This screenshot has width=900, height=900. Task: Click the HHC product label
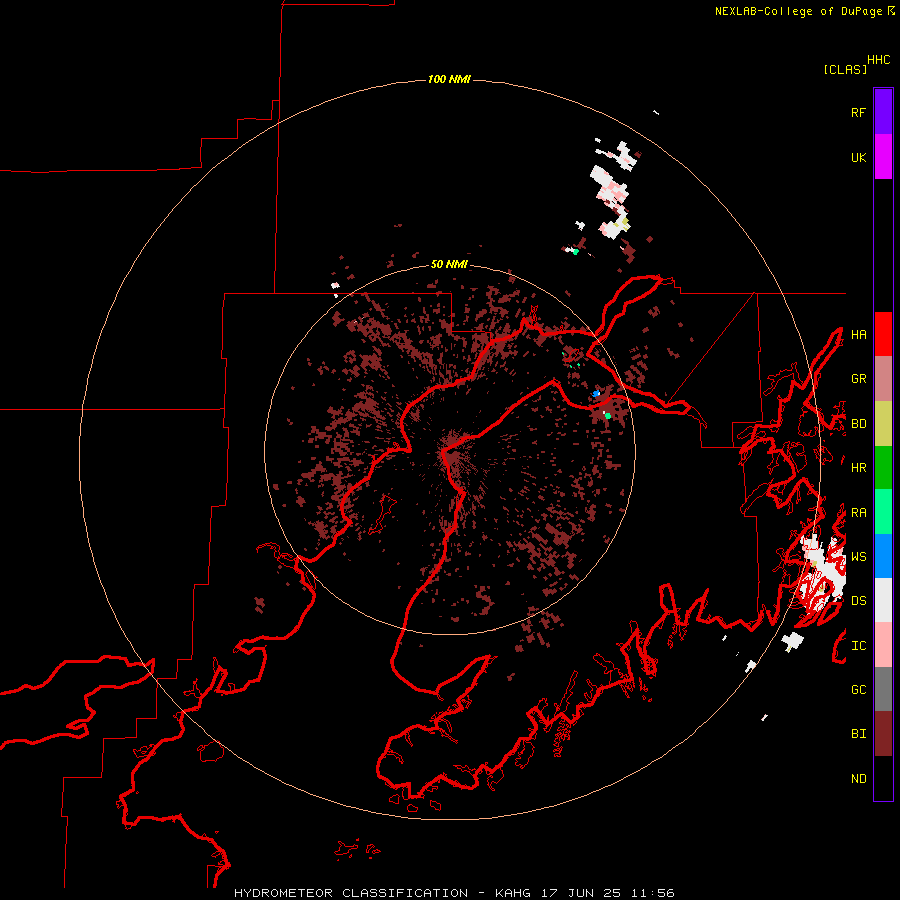point(879,60)
